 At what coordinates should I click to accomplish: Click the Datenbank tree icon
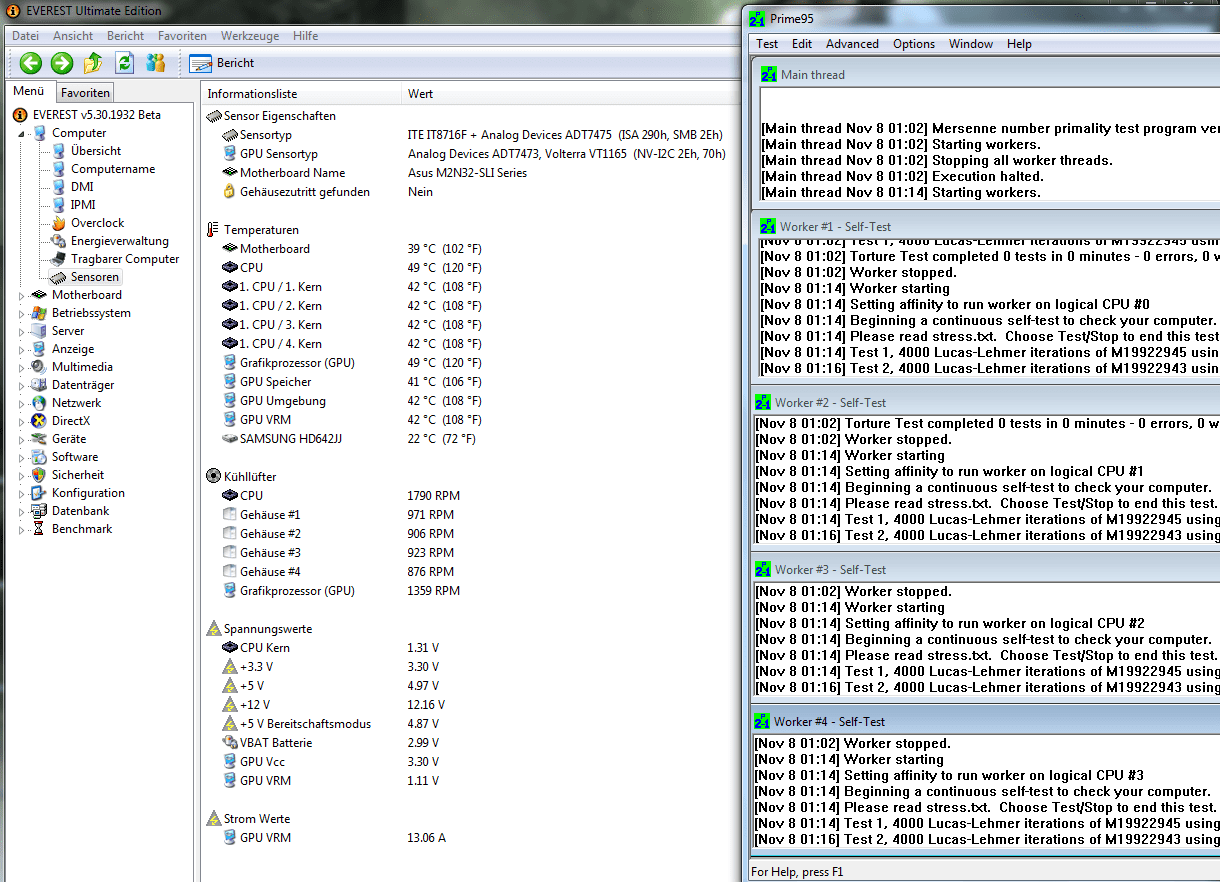[39, 511]
